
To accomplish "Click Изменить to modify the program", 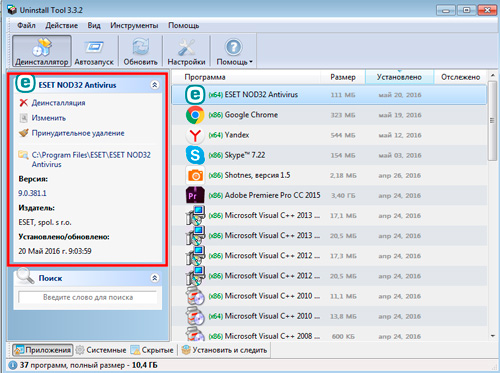I will coord(49,118).
